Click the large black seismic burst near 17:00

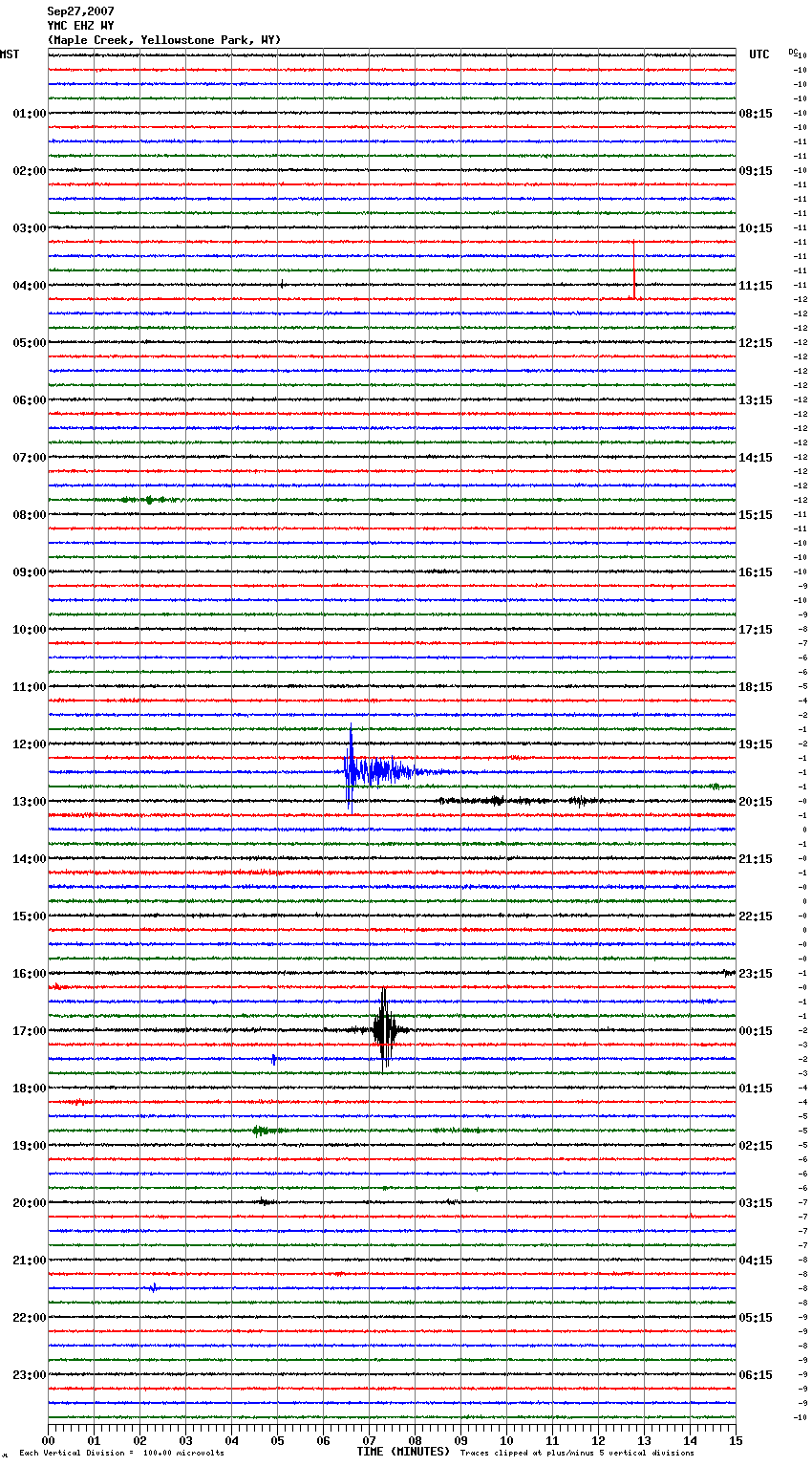[384, 1029]
